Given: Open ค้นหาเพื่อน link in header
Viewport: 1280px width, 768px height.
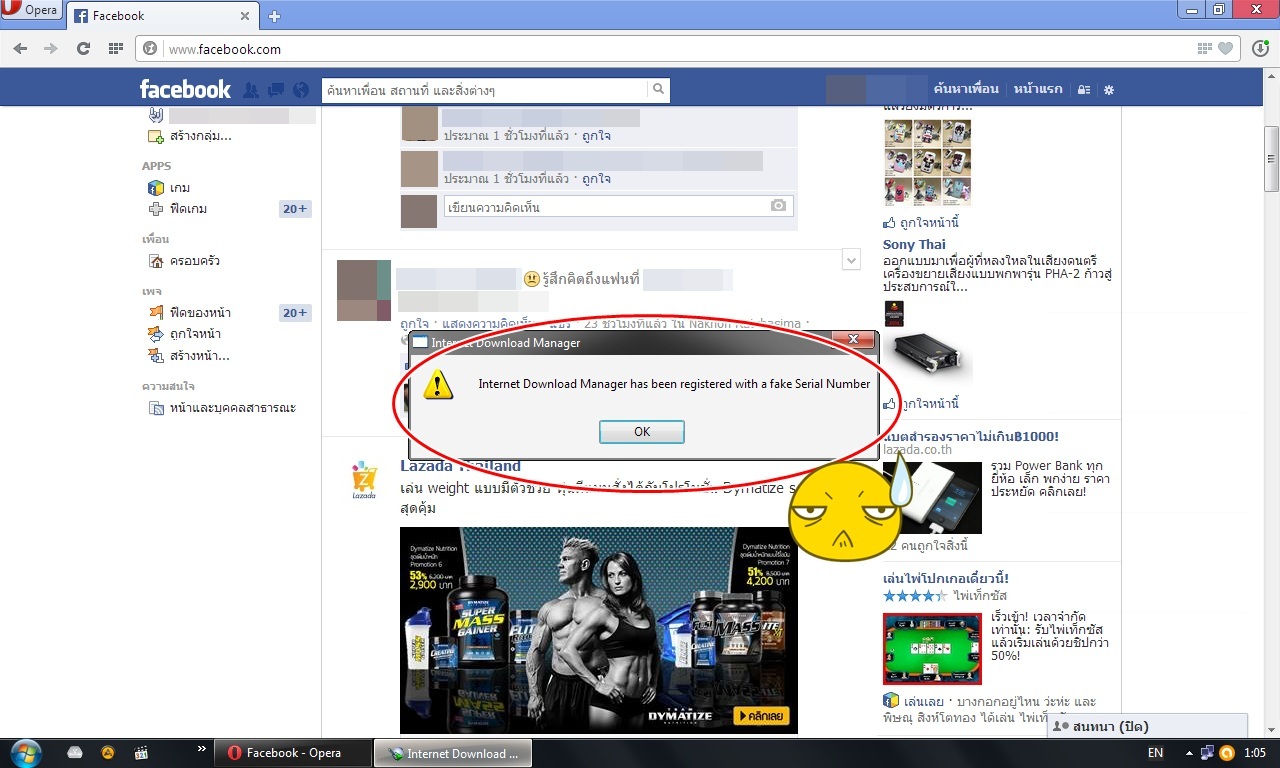Looking at the screenshot, I should [x=965, y=89].
